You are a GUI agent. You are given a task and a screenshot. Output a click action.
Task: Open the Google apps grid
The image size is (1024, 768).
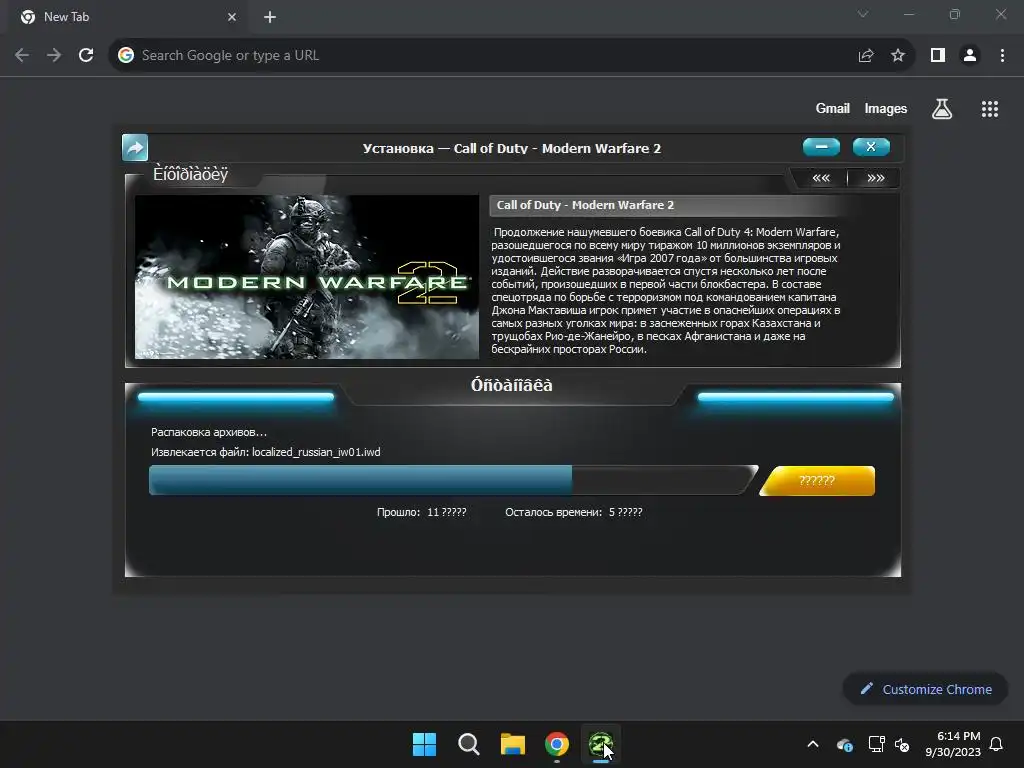[990, 109]
